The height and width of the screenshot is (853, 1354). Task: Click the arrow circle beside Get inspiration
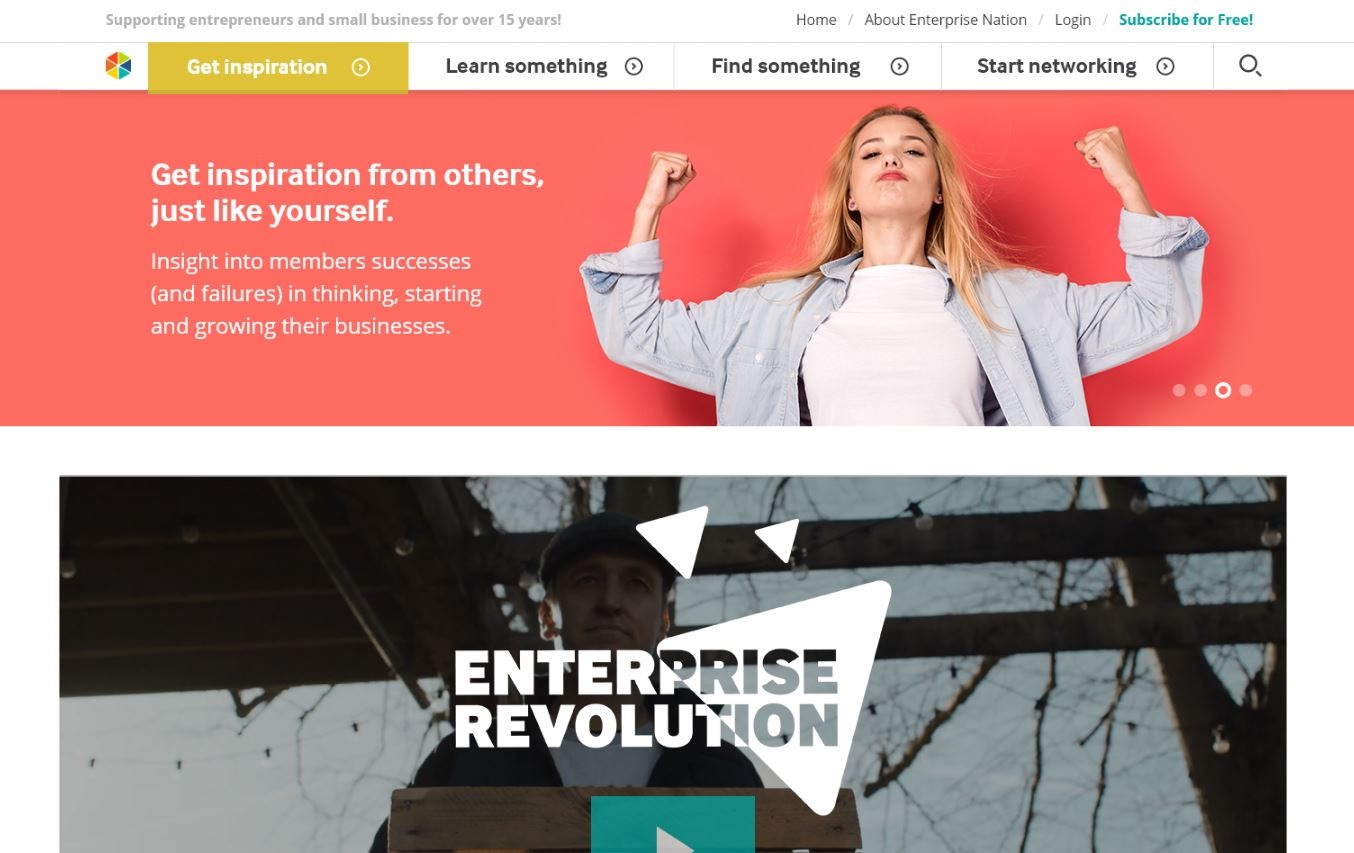(361, 67)
